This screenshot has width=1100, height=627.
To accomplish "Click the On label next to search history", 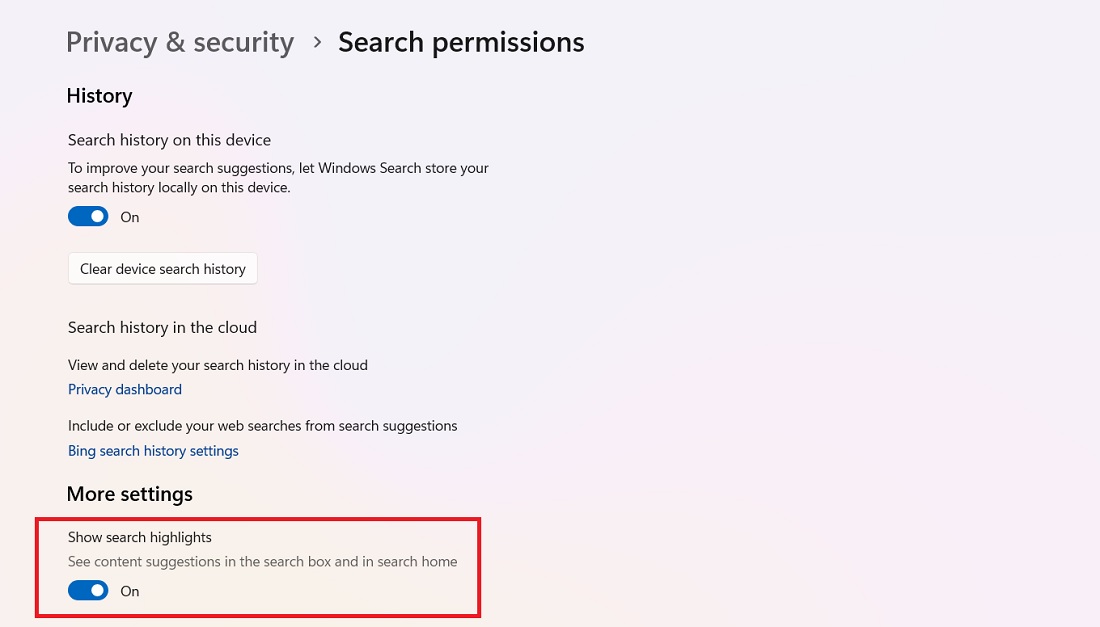I will coord(129,216).
